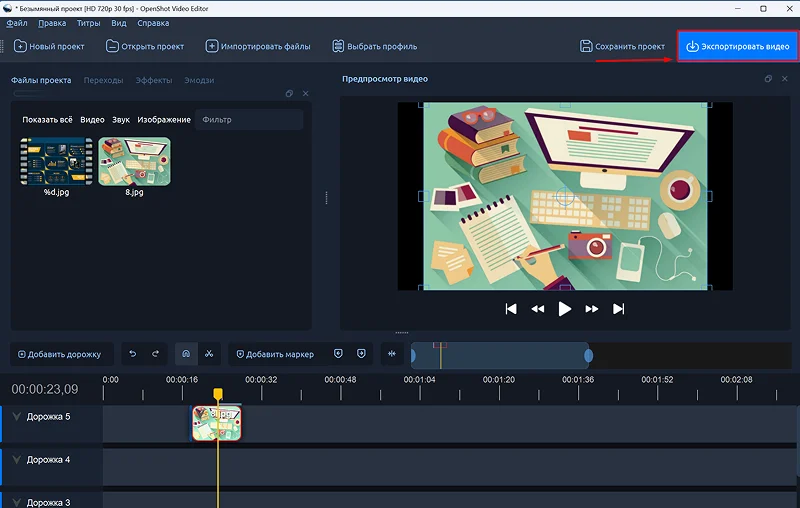This screenshot has height=508, width=800.
Task: Click the redo arrow in timeline toolbar
Action: coord(156,354)
